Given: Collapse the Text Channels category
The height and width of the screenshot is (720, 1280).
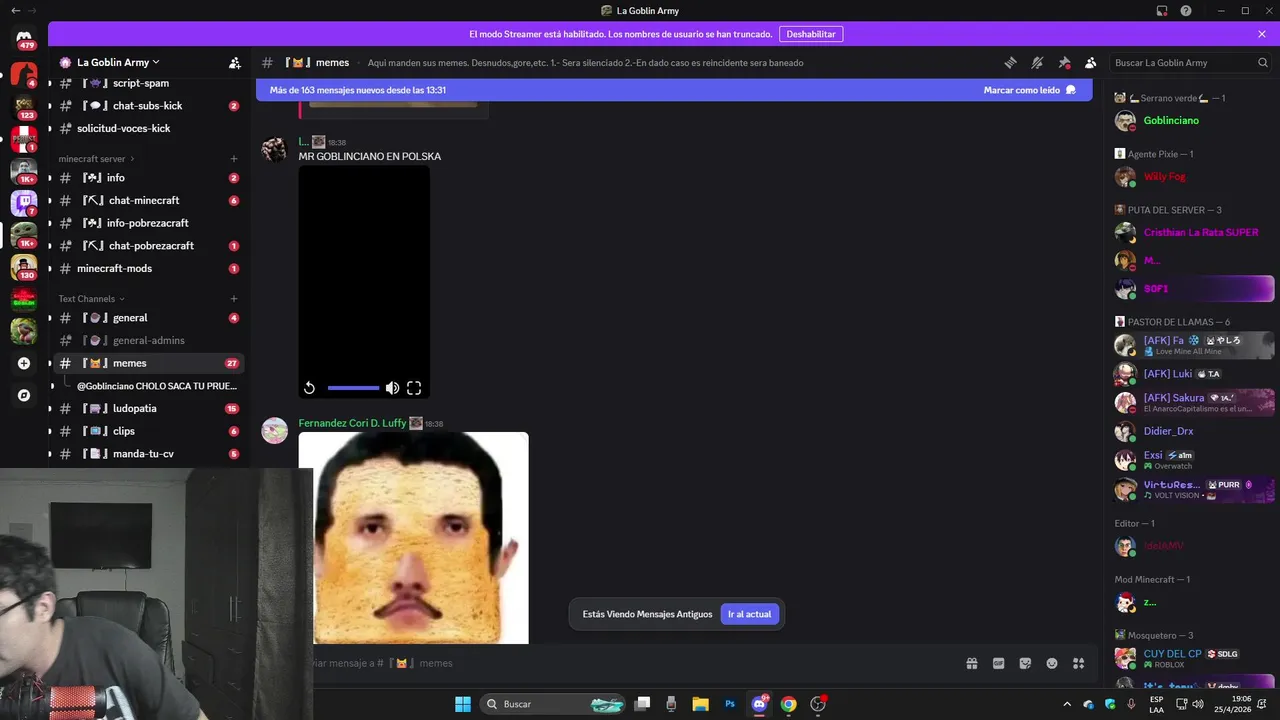Looking at the screenshot, I should [x=91, y=299].
